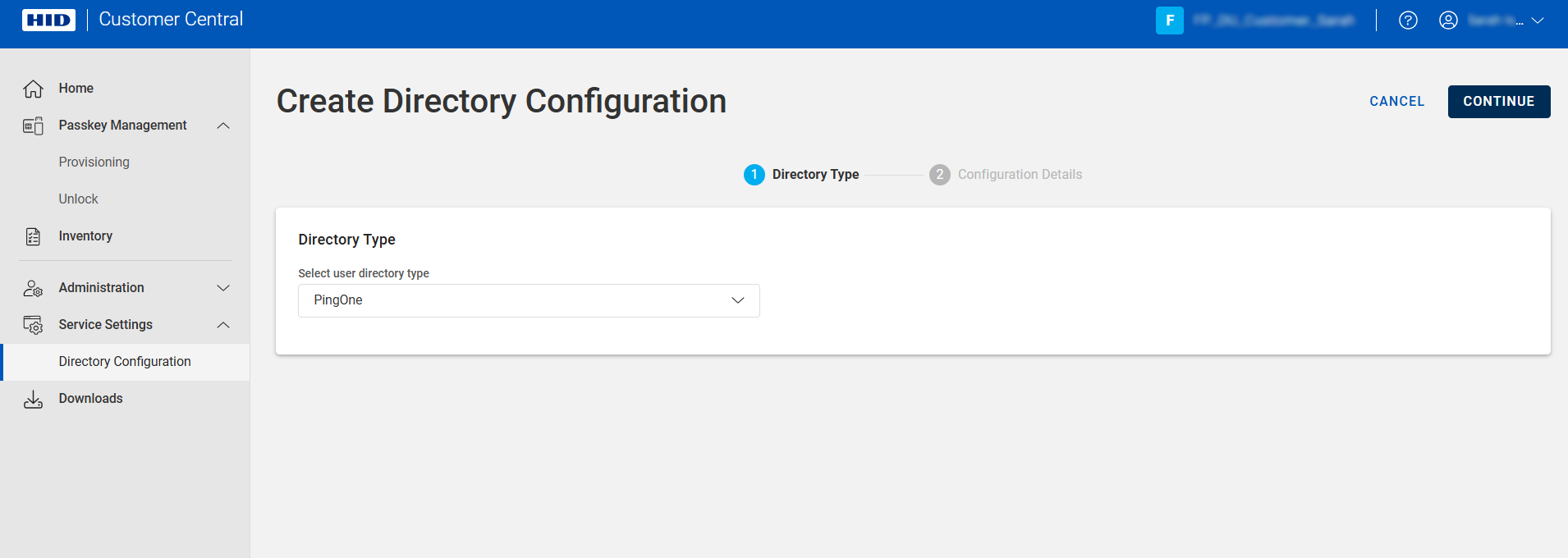Click the Administration users-gear icon
Image resolution: width=1568 pixels, height=558 pixels.
(33, 288)
